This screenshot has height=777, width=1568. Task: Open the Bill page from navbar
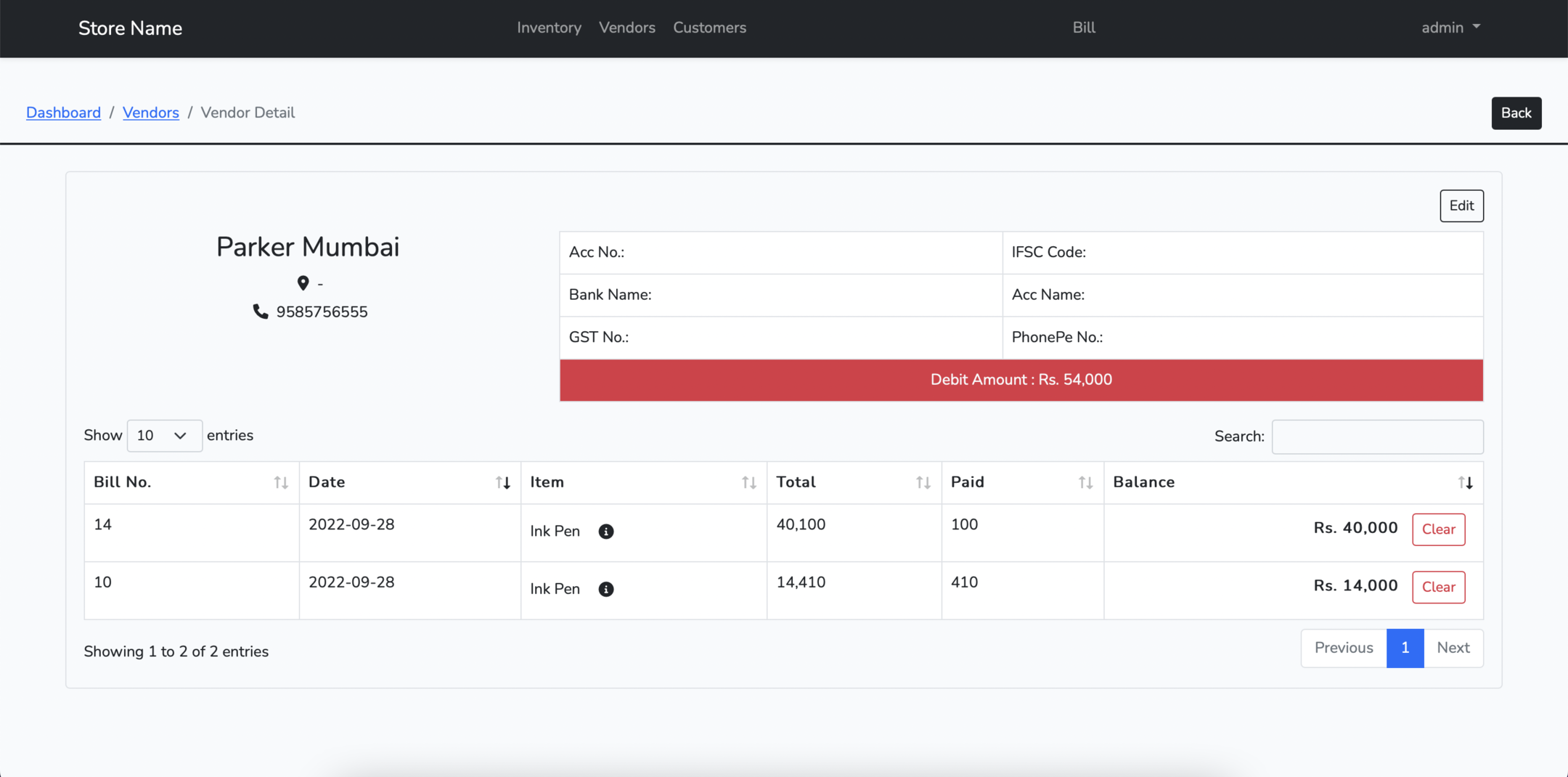1084,28
